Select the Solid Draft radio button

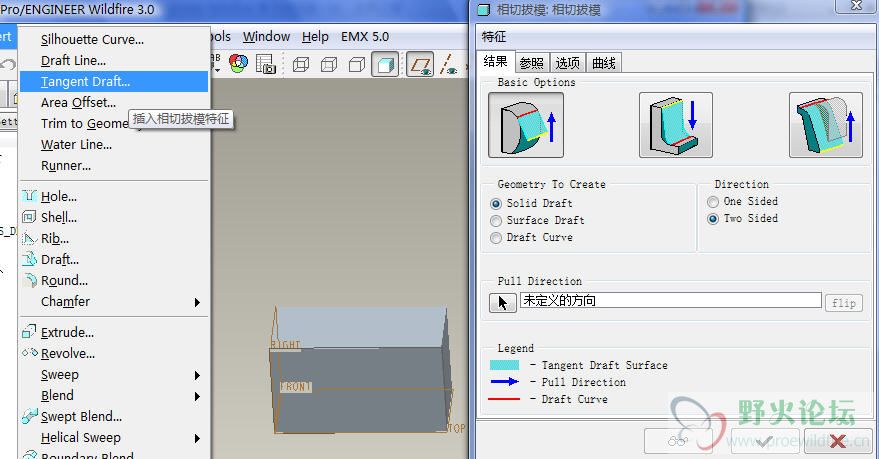(496, 203)
